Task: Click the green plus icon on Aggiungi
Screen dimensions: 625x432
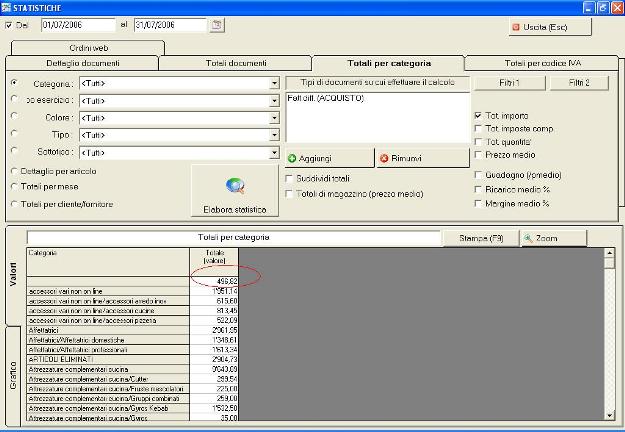Action: (x=292, y=159)
